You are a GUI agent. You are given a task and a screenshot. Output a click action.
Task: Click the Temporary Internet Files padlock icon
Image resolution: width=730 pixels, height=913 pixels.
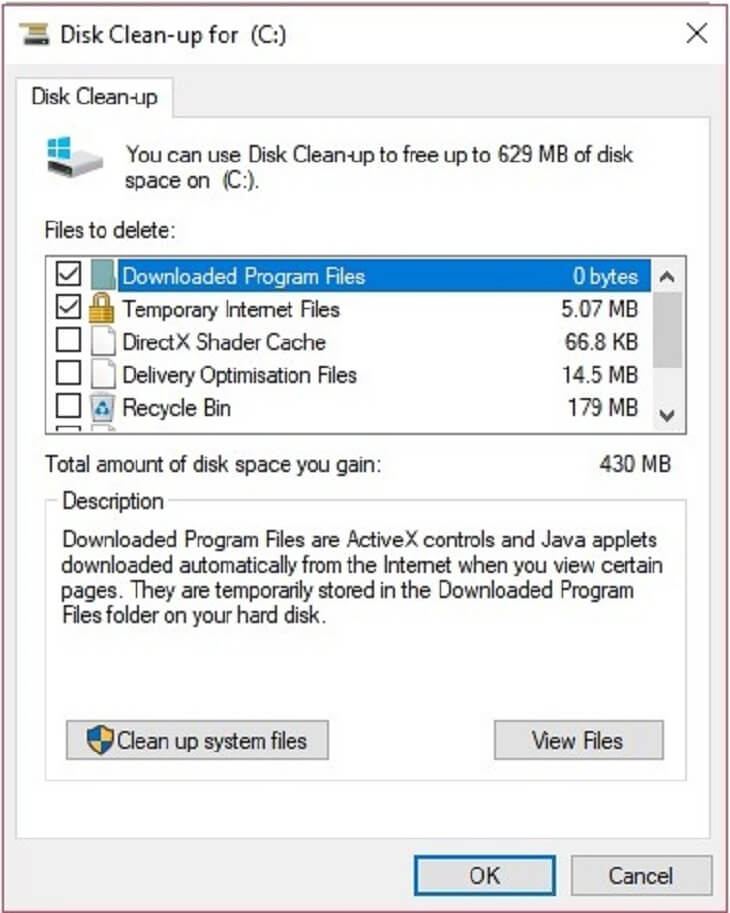pyautogui.click(x=102, y=309)
